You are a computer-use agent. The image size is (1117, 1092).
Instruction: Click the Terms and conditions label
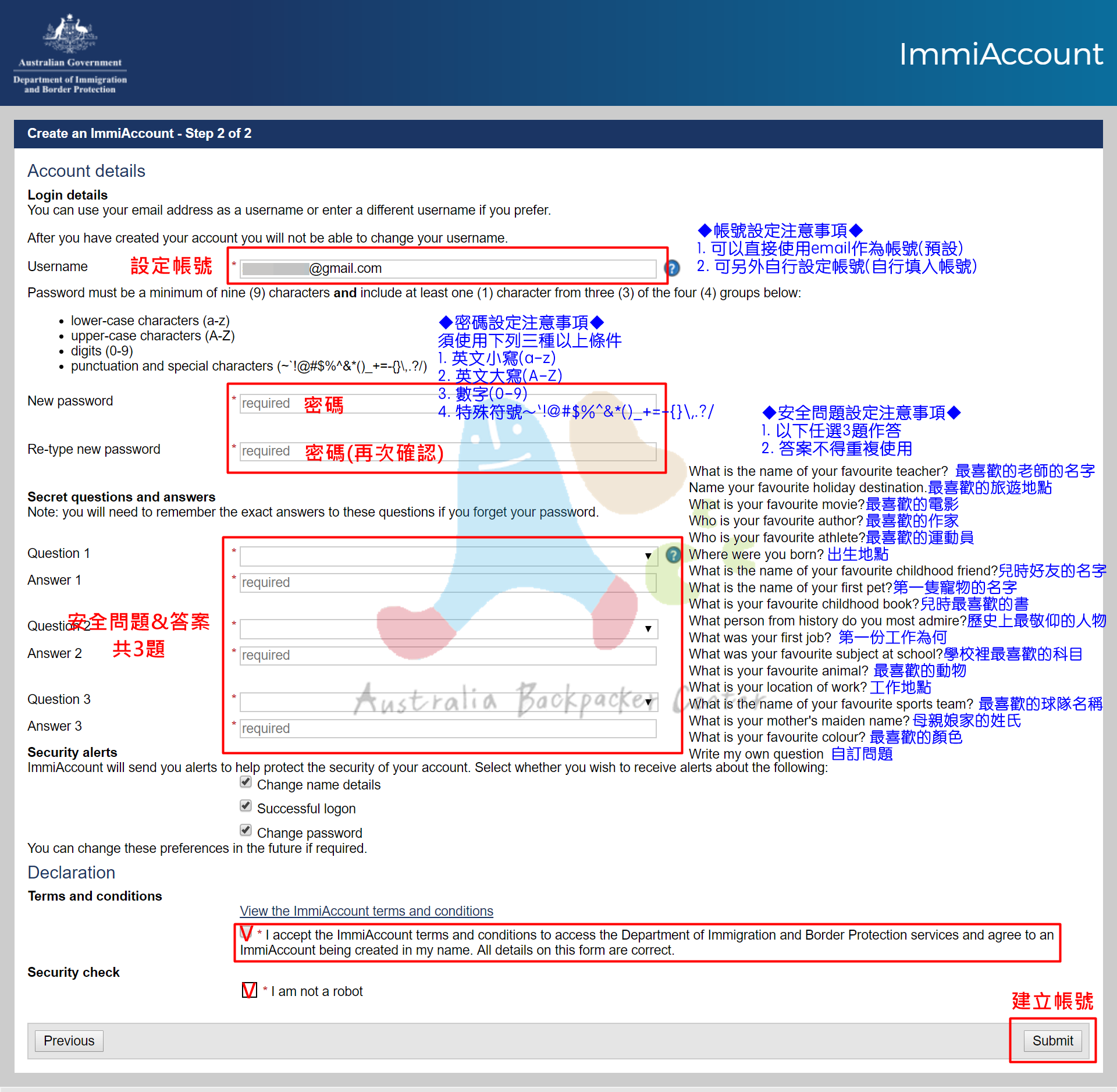click(95, 896)
